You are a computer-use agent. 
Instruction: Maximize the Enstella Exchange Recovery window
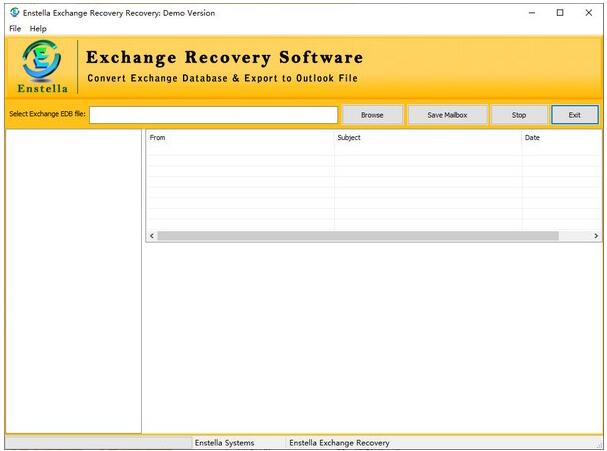point(560,13)
